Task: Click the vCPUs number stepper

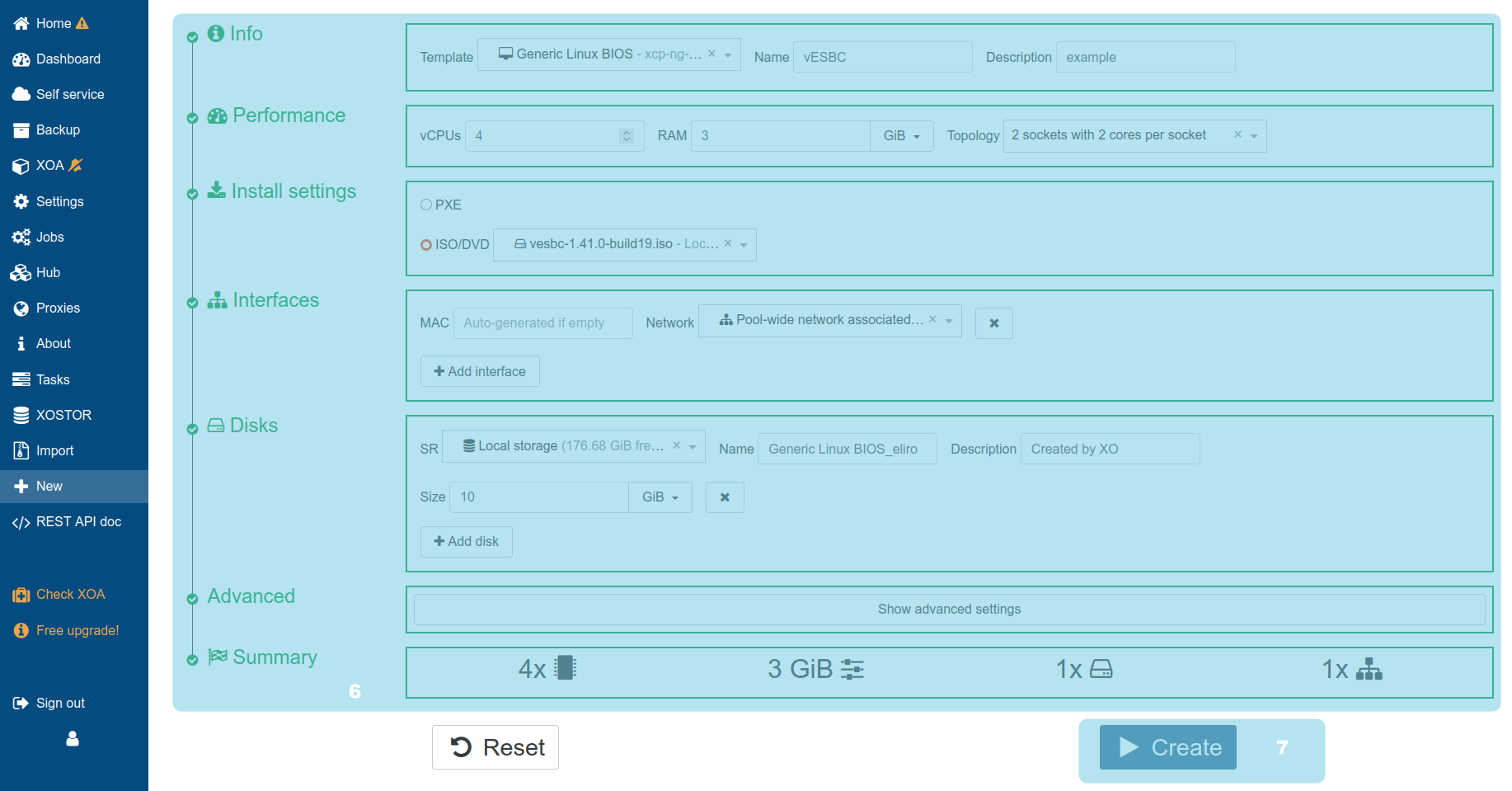Action: coord(627,136)
